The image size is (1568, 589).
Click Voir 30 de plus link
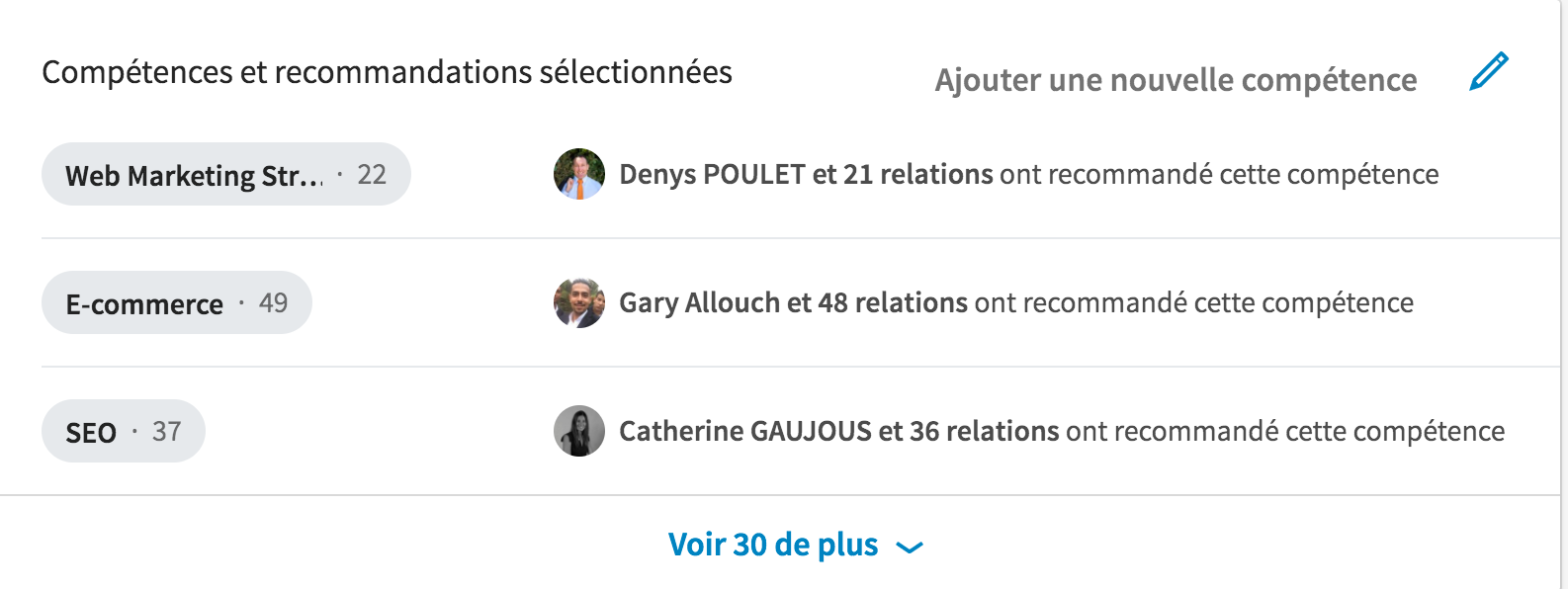tap(773, 545)
